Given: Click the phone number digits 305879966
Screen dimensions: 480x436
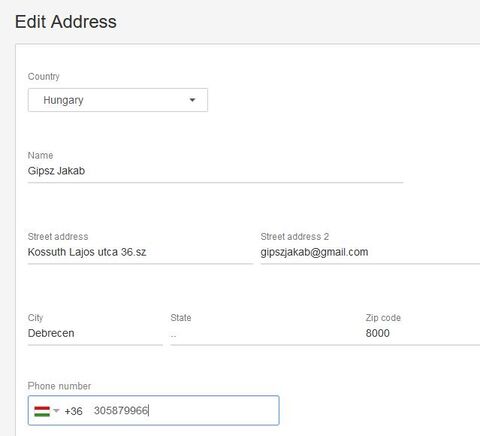Looking at the screenshot, I should (121, 411).
